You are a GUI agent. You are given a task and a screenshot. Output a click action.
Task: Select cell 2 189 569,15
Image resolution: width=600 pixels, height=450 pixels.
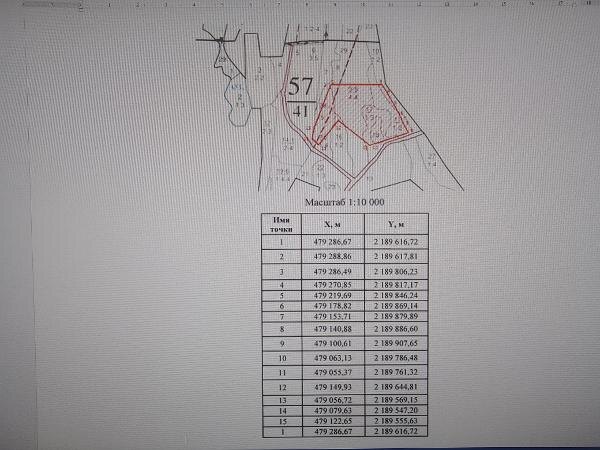coord(396,400)
